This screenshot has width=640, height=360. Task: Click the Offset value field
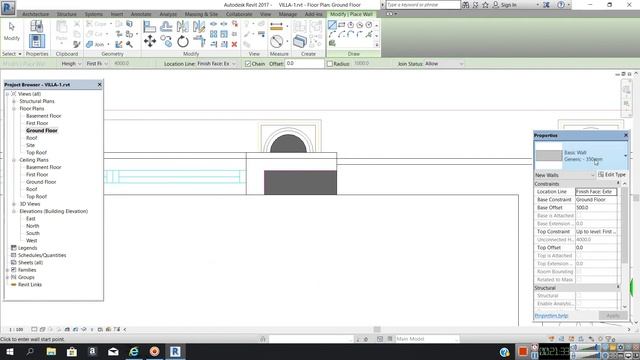click(304, 64)
